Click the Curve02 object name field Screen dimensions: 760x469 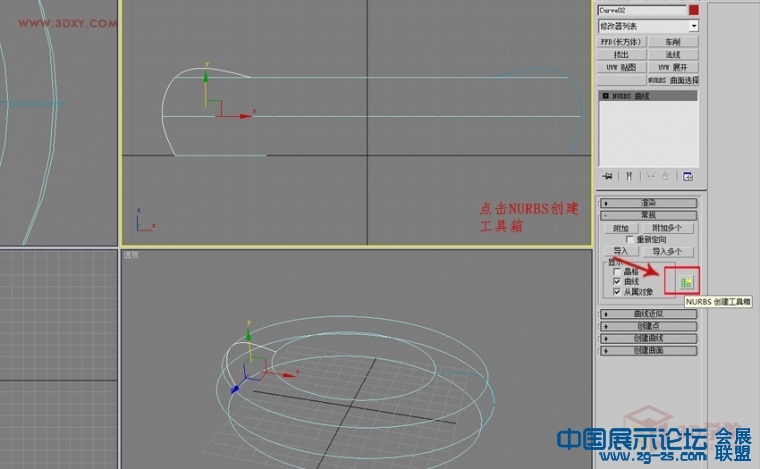pyautogui.click(x=642, y=10)
